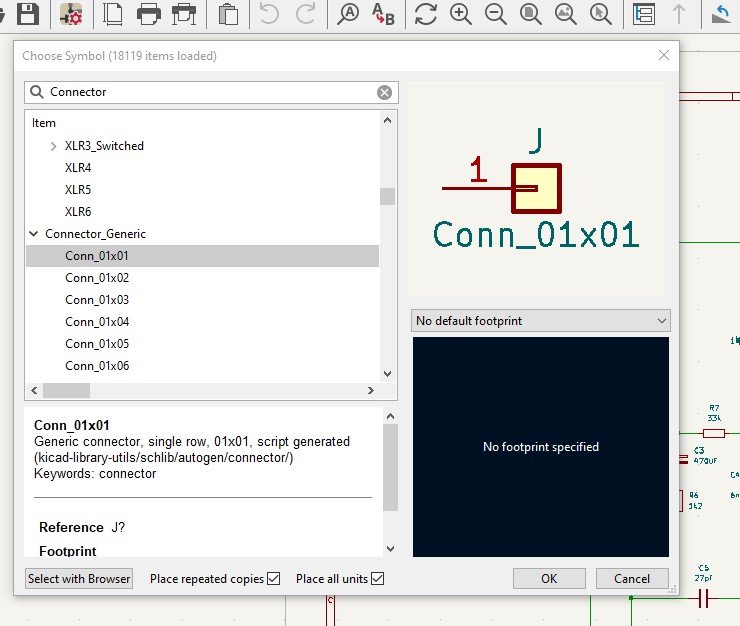The image size is (740, 626).
Task: Select the Conn_01x04 symbol
Action: [97, 322]
